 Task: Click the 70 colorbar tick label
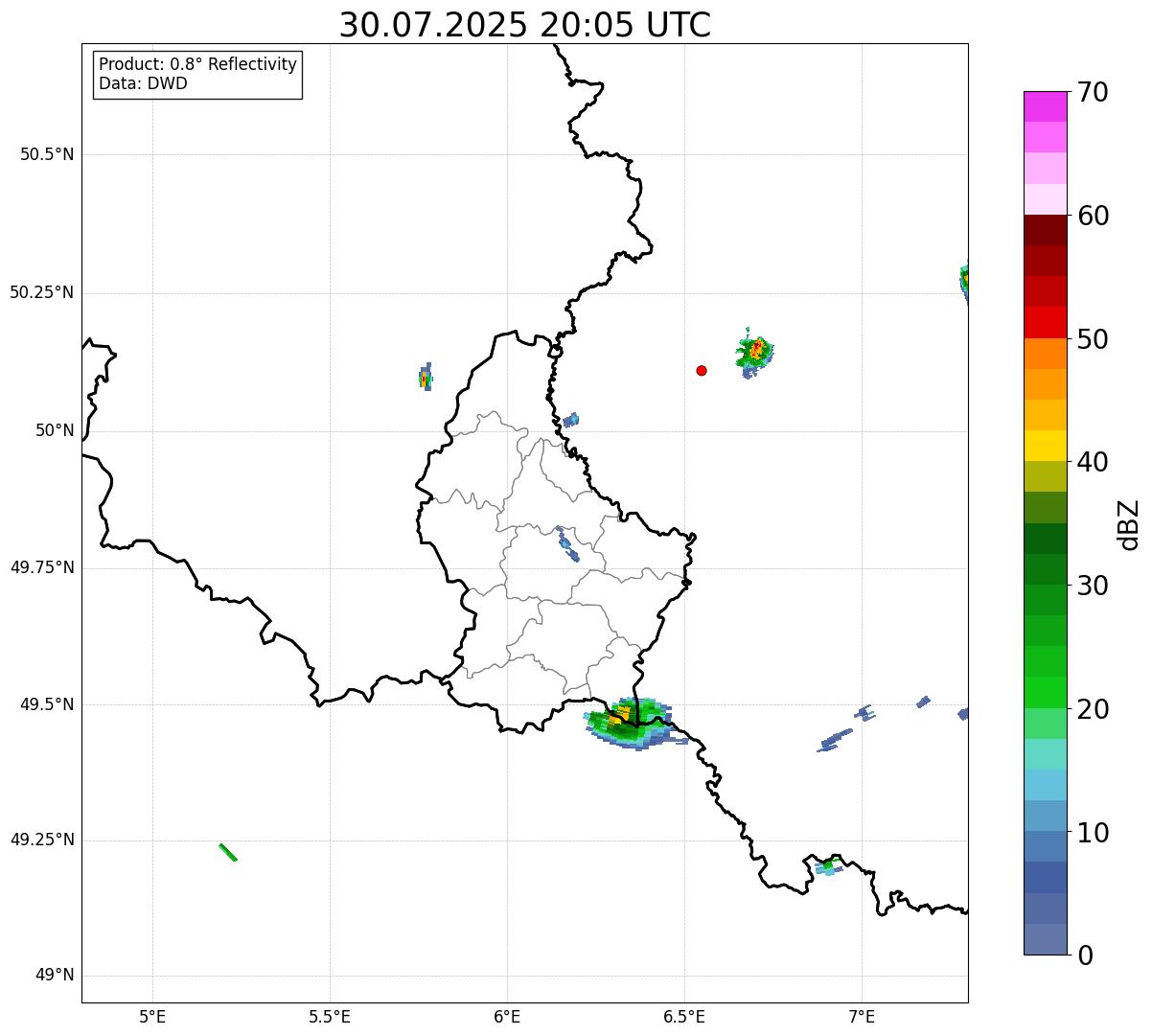(1092, 92)
